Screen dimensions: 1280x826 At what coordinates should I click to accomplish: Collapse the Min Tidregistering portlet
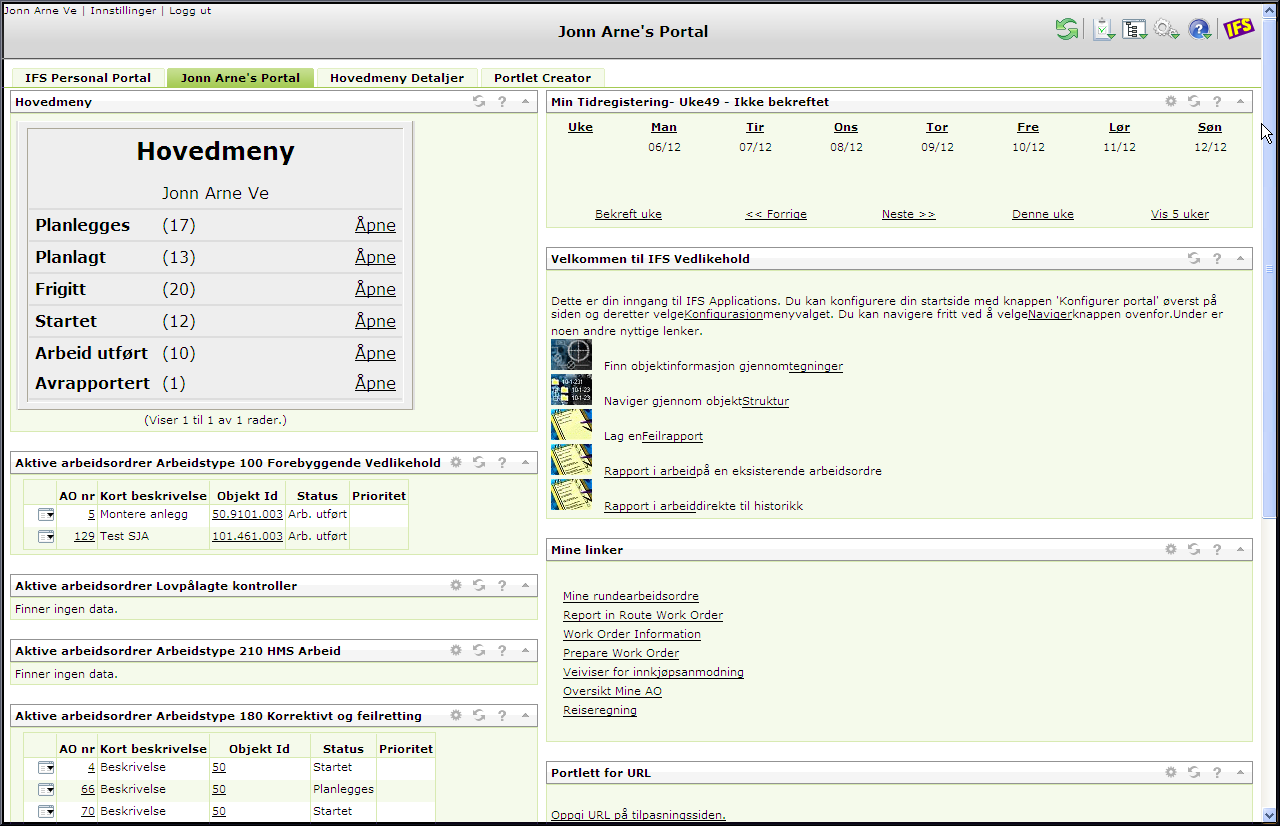pos(1240,101)
